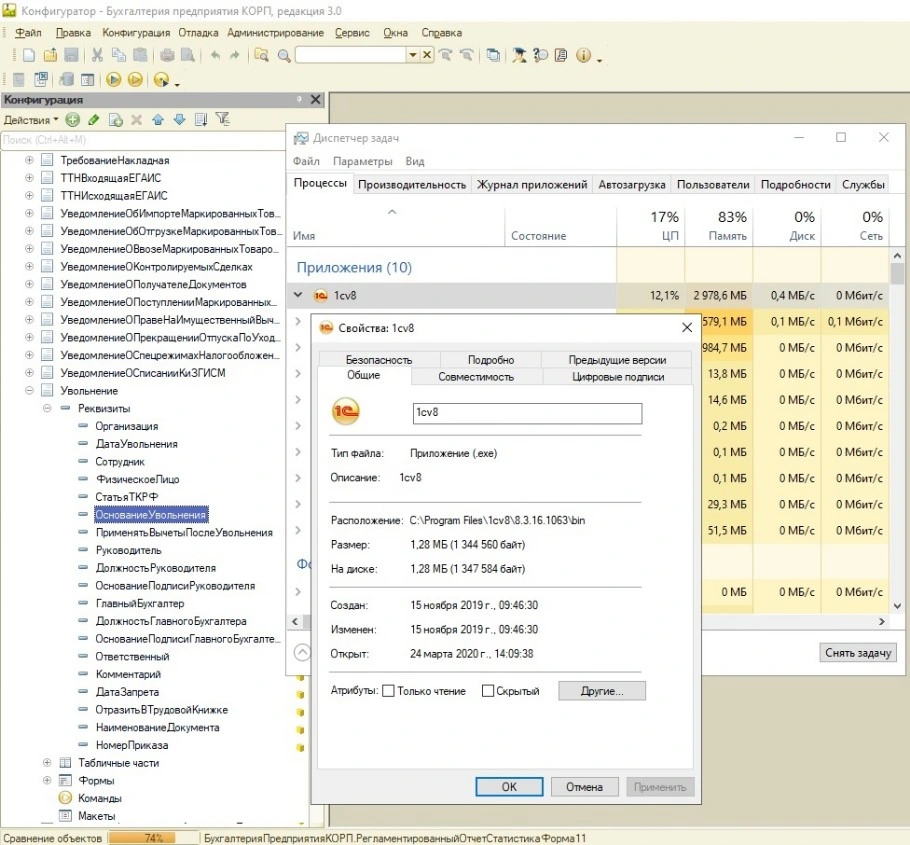Open the Действия dropdown menu
Viewport: 910px width, 845px height.
click(31, 120)
